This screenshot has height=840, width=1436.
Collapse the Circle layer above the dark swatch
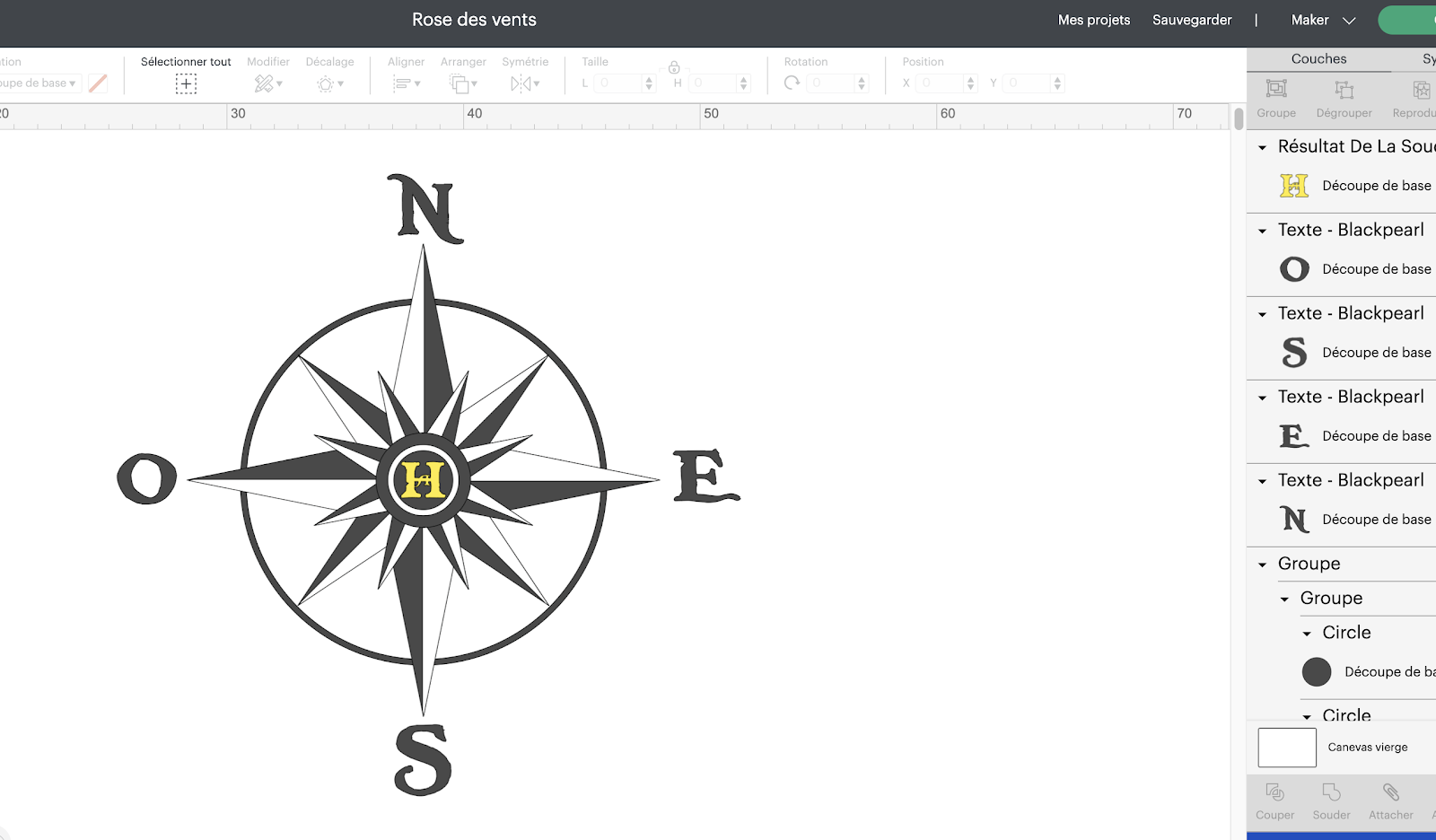1307,633
